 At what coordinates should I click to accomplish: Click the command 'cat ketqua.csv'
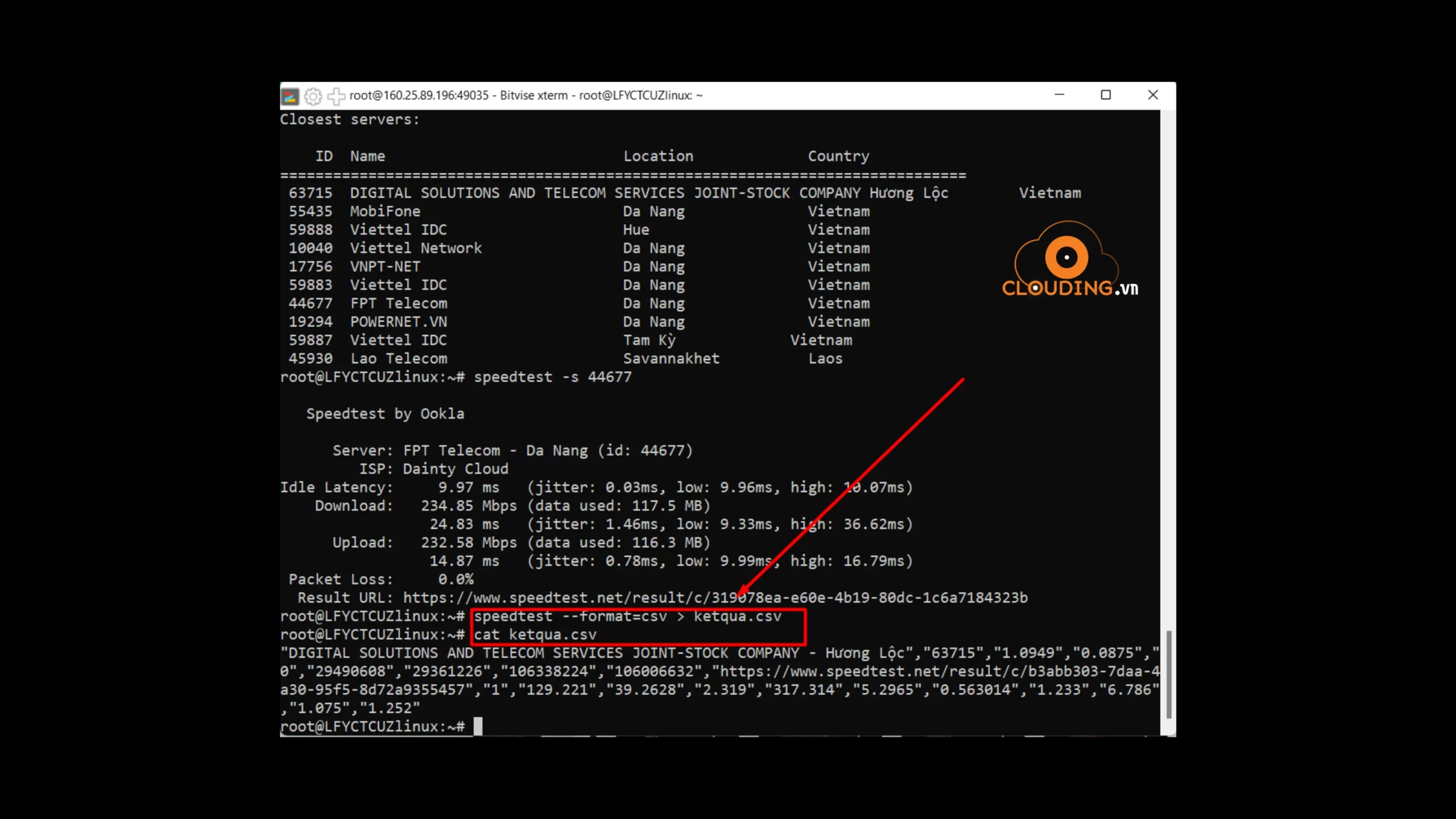click(535, 635)
